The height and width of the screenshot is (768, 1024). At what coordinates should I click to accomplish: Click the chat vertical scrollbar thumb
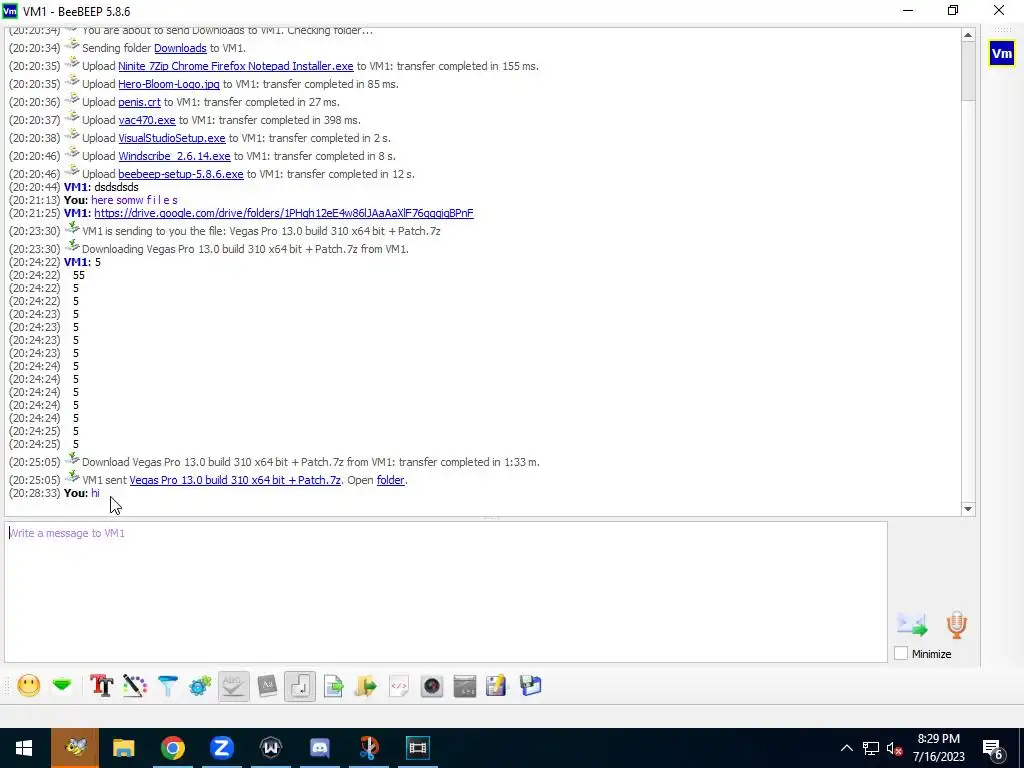968,71
